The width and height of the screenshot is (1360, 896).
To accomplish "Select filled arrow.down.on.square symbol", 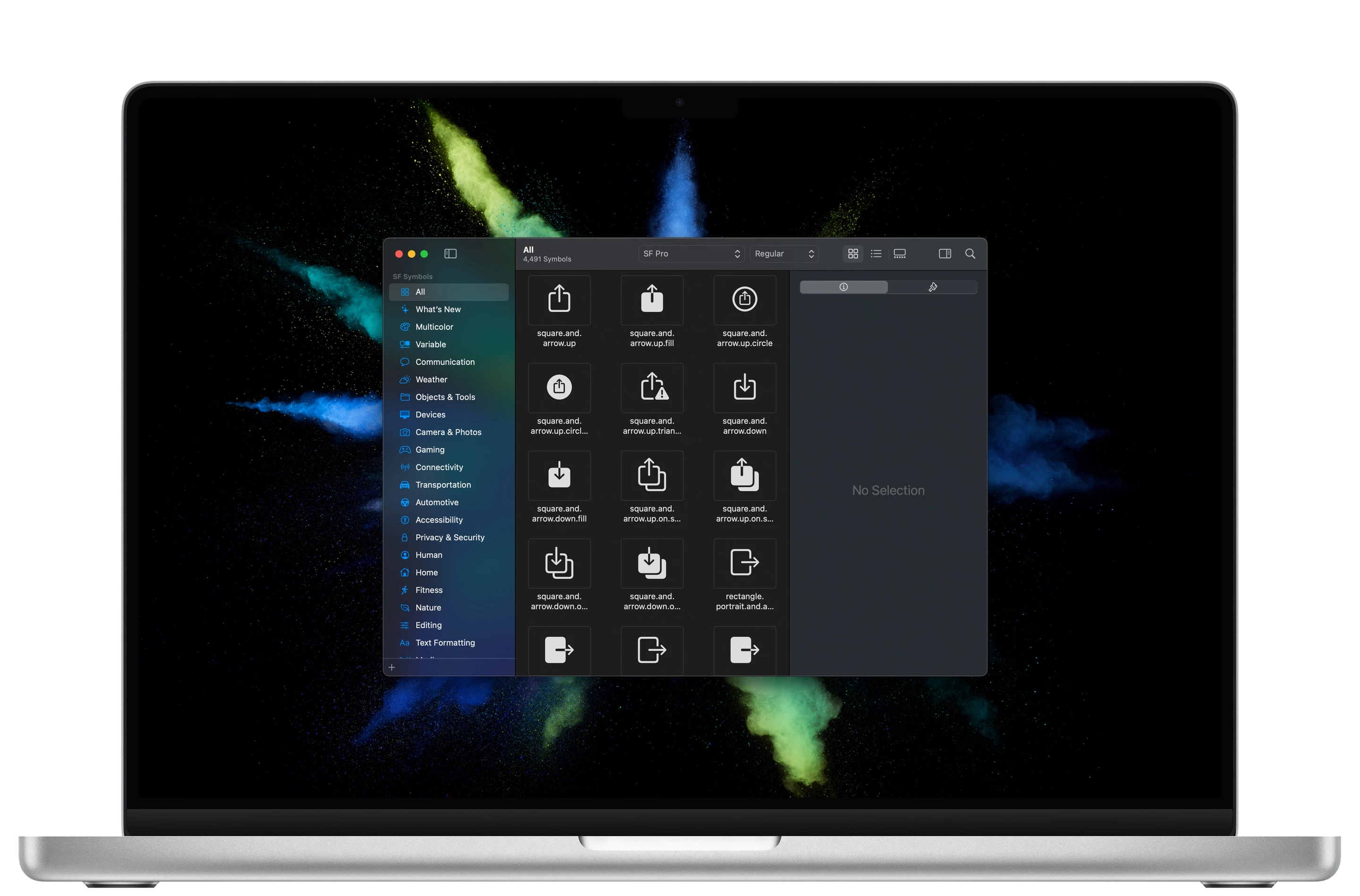I will (x=651, y=564).
